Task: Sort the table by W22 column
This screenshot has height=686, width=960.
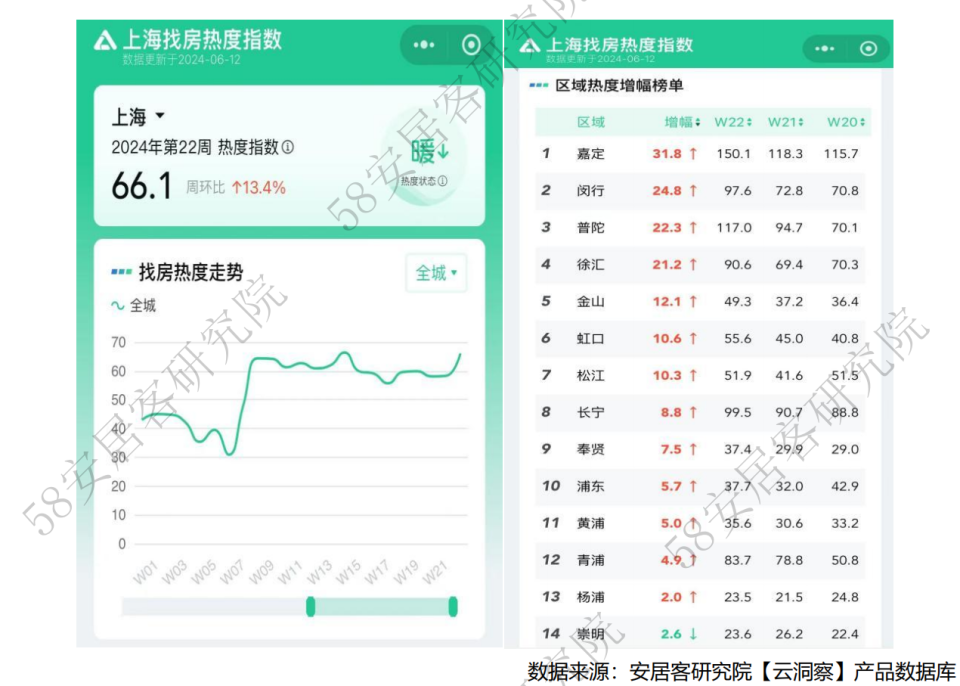Action: [733, 122]
